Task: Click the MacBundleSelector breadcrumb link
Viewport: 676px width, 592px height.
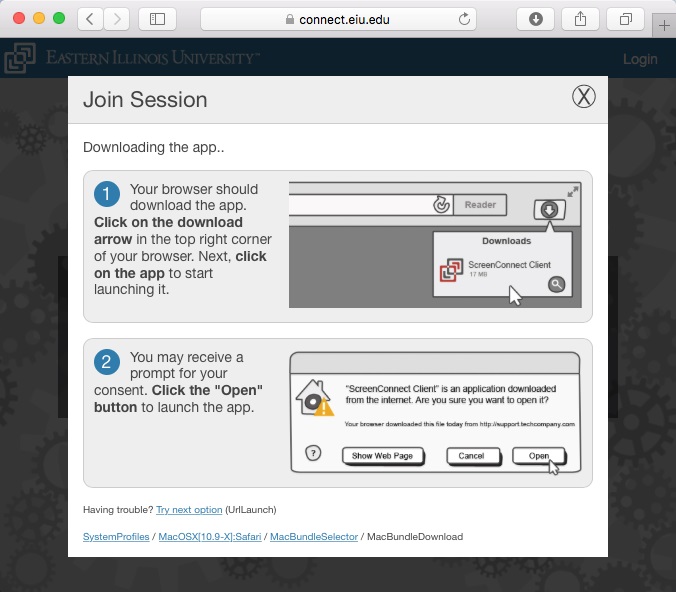Action: (x=314, y=537)
